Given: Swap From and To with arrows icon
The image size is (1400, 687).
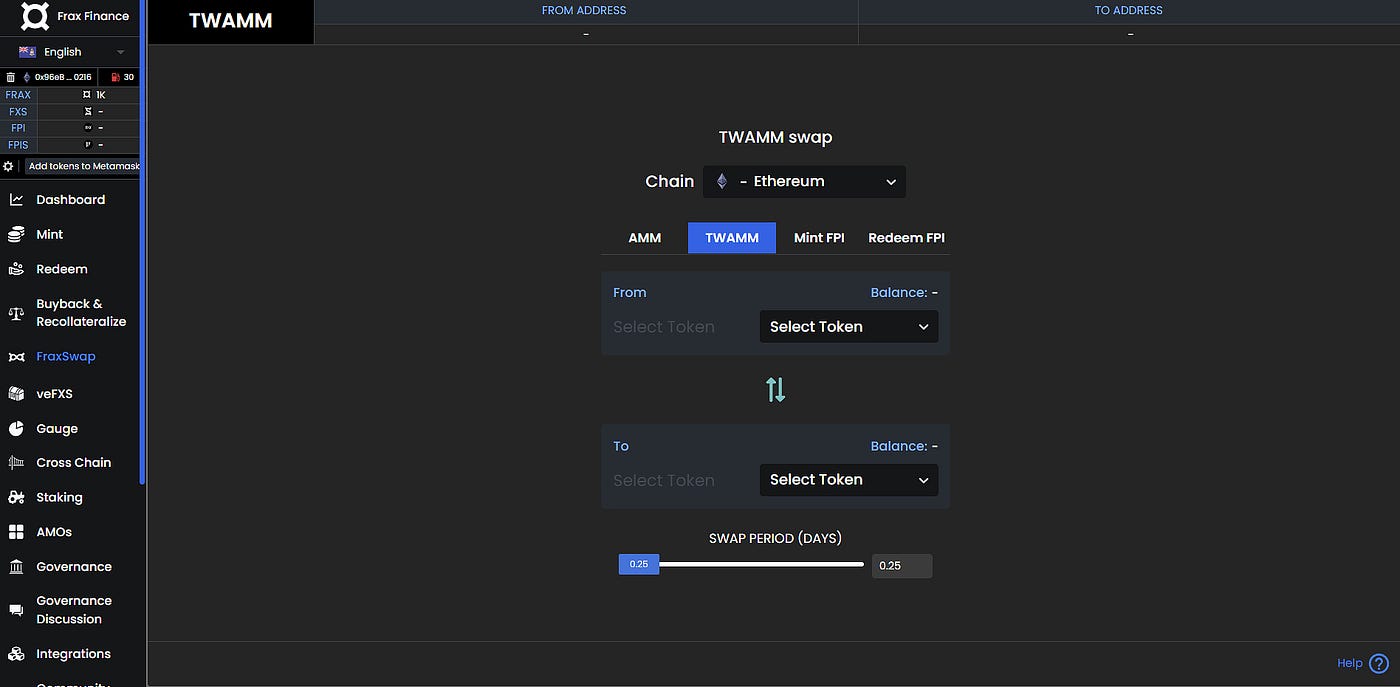Looking at the screenshot, I should click(776, 390).
